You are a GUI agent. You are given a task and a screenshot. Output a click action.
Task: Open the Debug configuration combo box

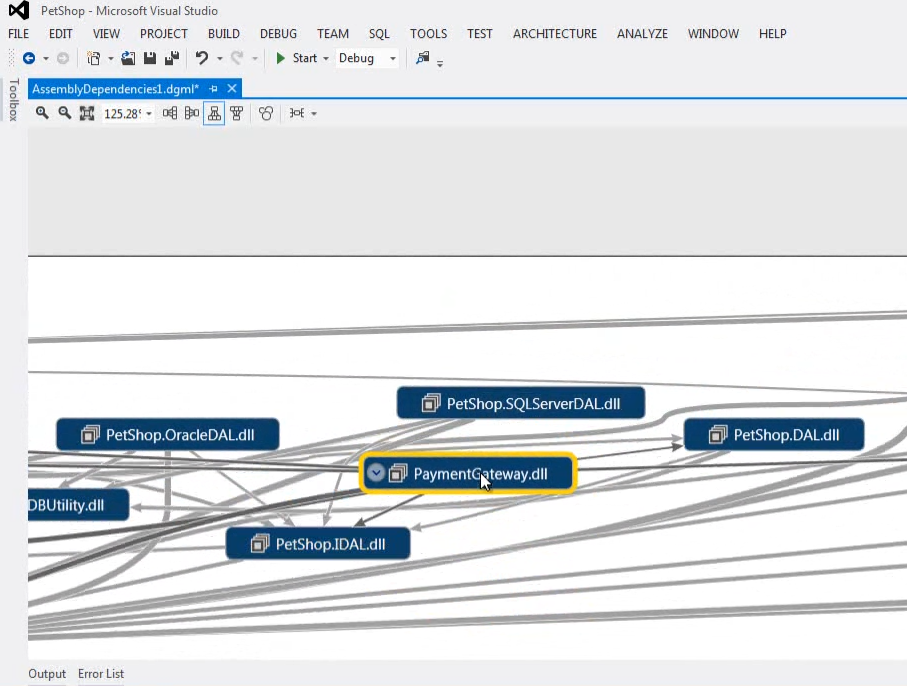coord(367,58)
